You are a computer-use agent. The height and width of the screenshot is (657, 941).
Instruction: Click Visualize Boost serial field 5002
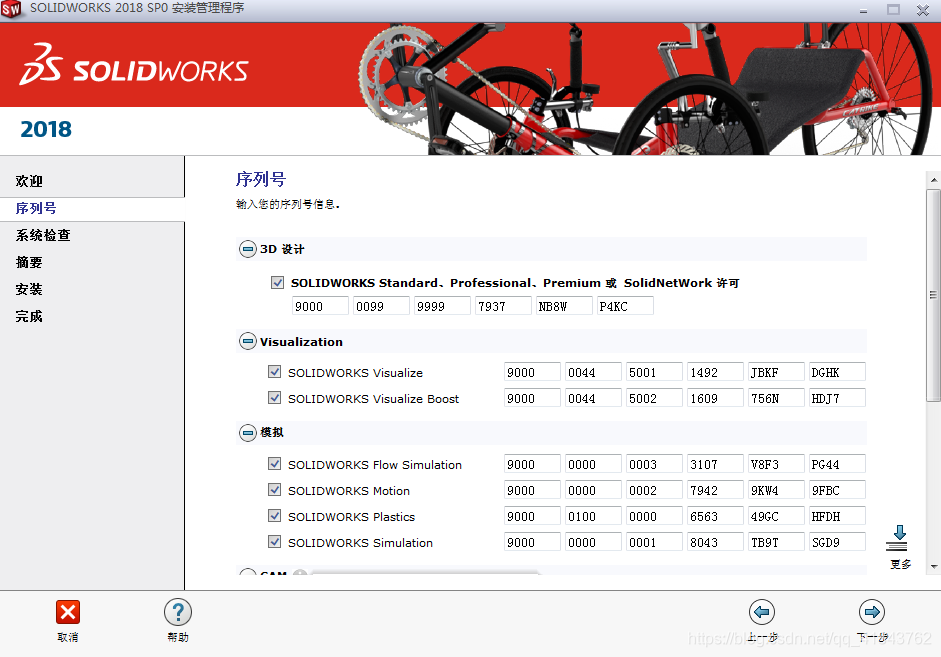point(654,398)
